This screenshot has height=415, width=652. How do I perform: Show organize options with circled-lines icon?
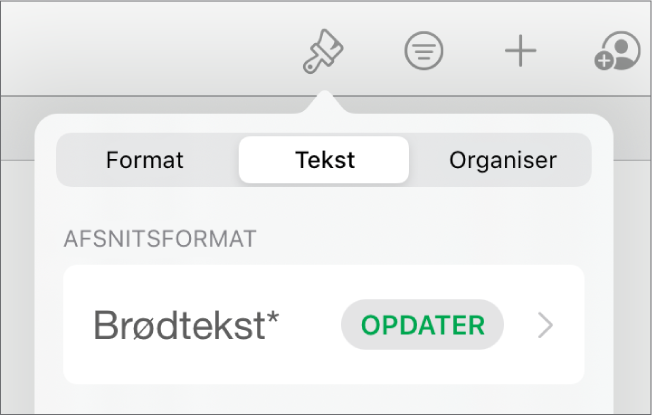point(423,52)
